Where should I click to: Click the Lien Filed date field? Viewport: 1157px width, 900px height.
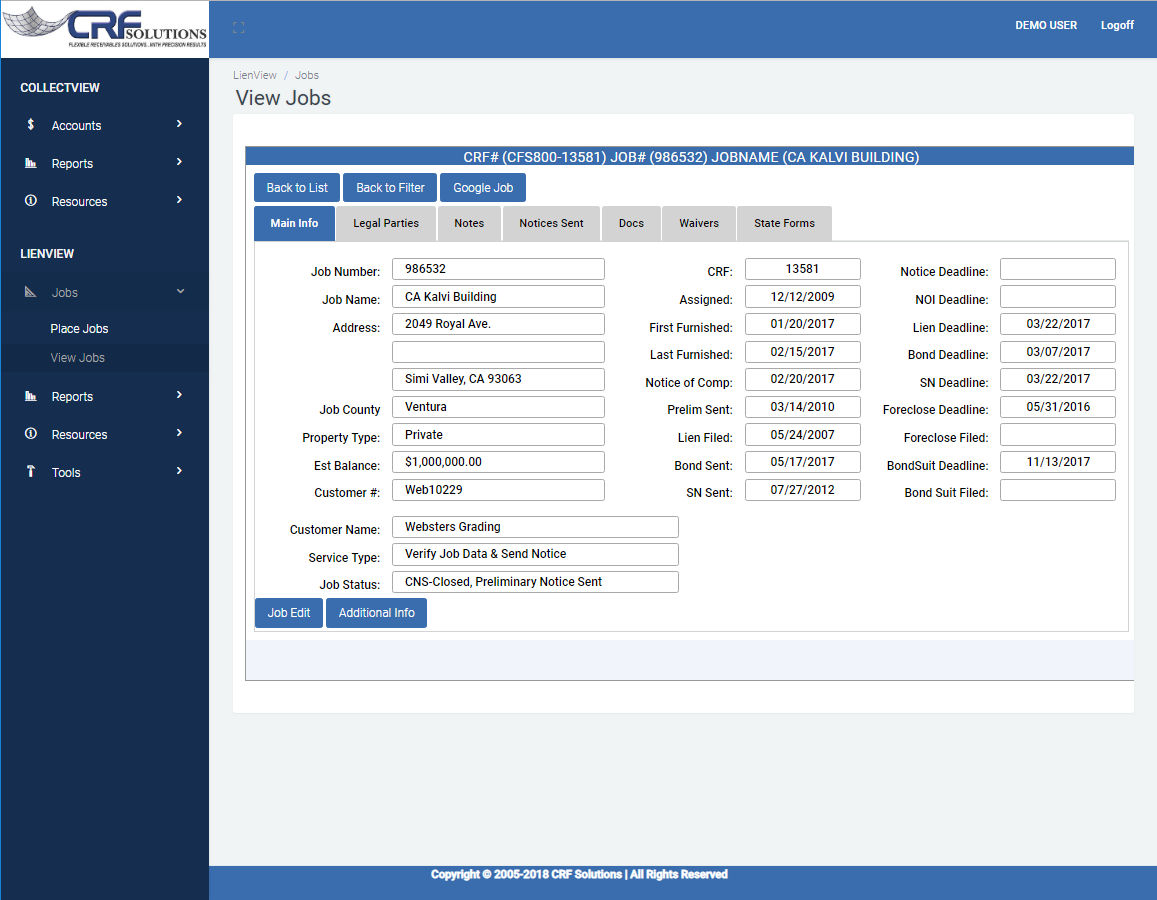pyautogui.click(x=803, y=435)
